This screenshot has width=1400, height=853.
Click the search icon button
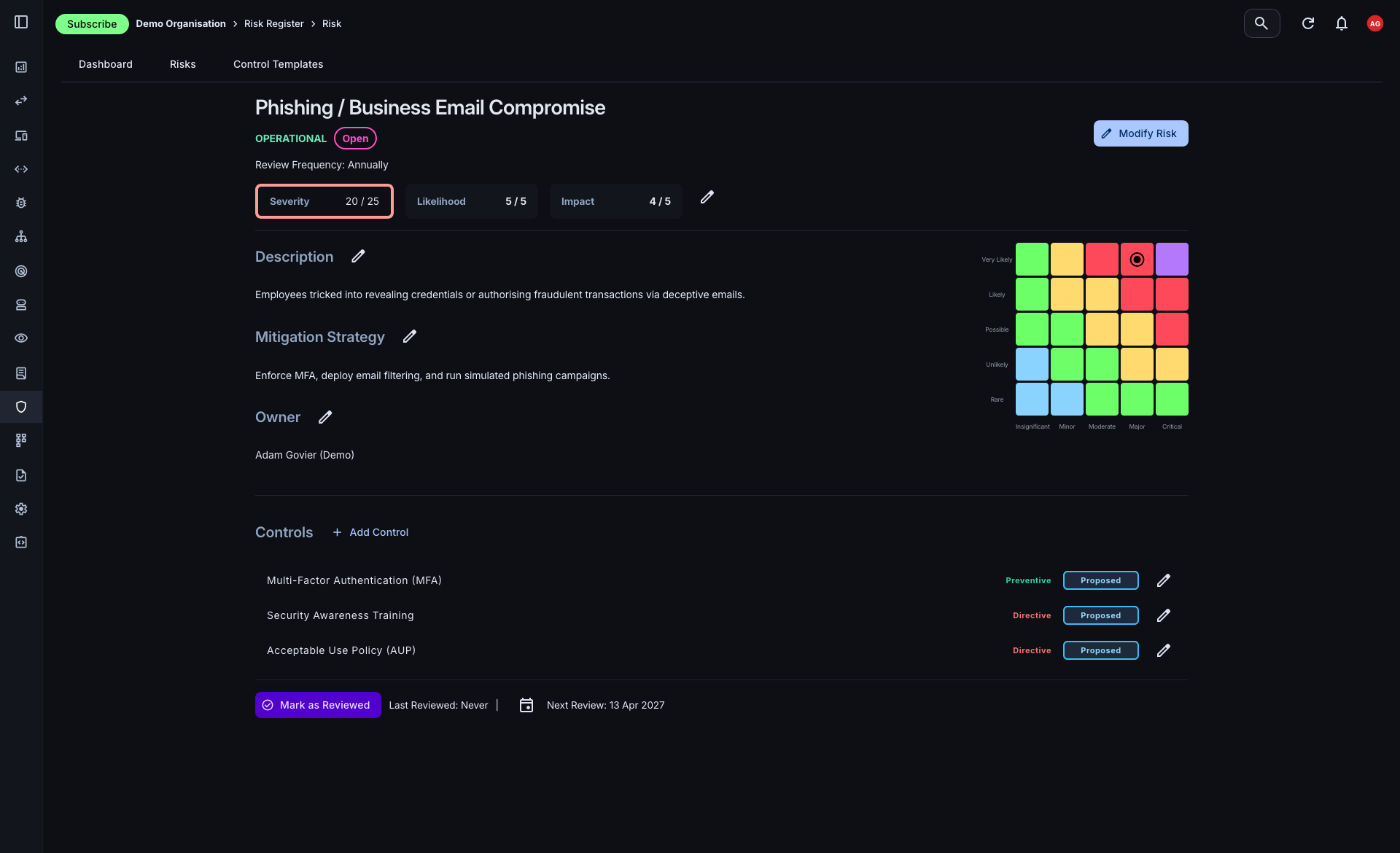coord(1261,23)
